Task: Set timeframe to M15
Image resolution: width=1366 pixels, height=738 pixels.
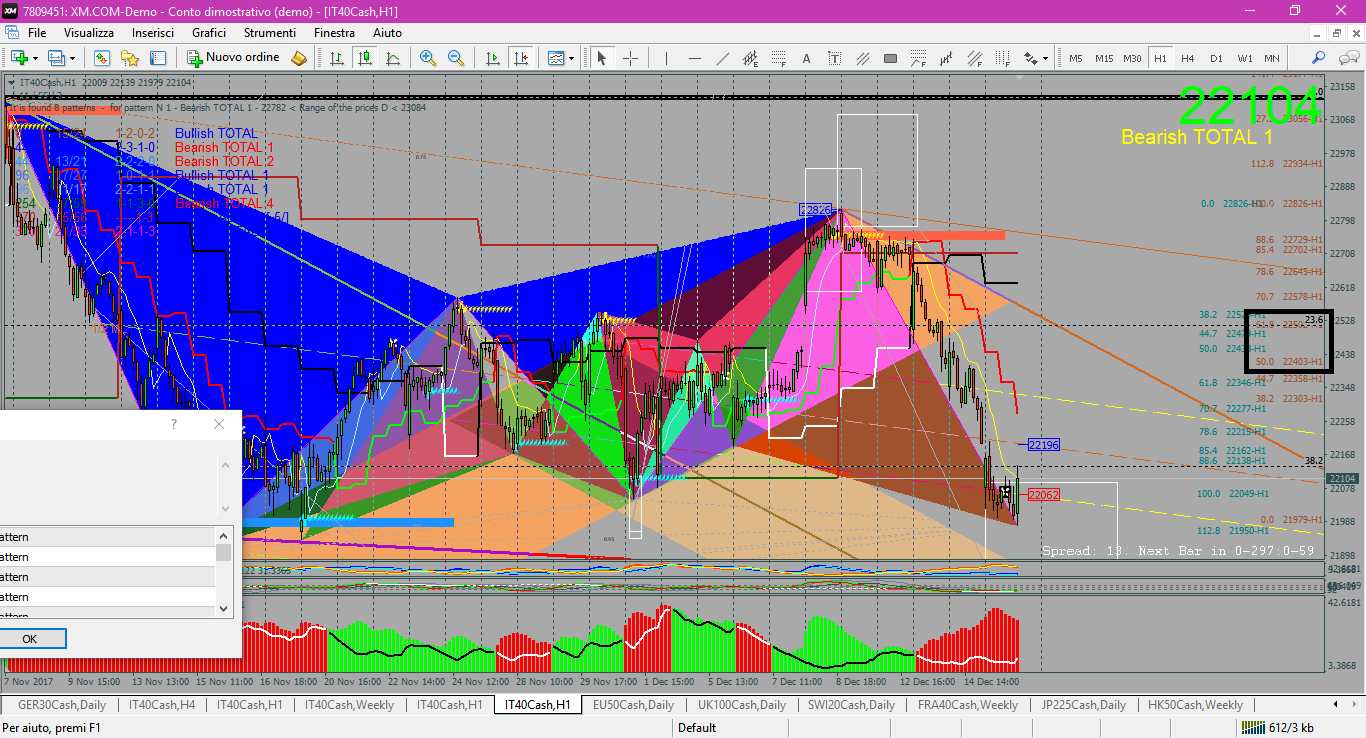Action: tap(1104, 58)
